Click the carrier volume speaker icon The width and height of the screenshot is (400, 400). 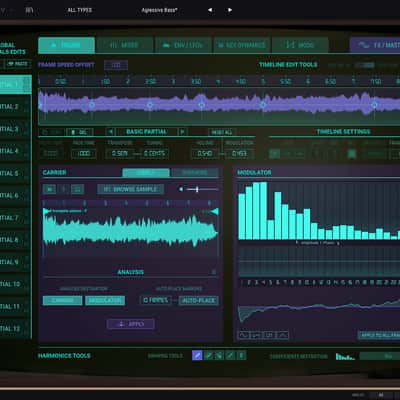pos(181,189)
